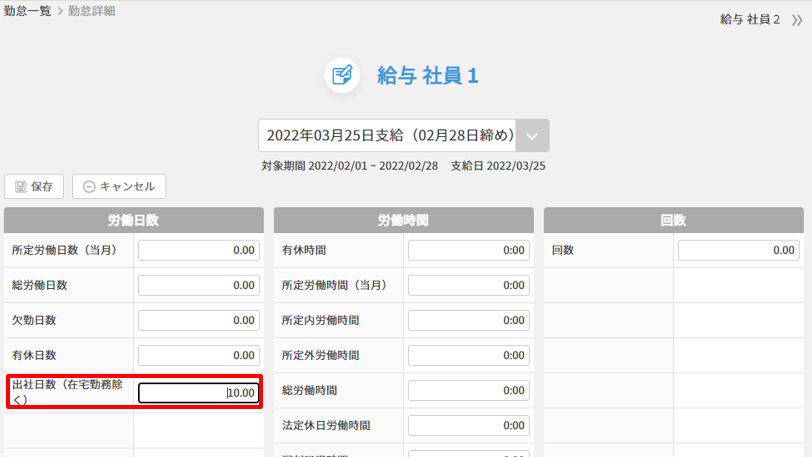Click the 法定休日労働時間 input field
The height and width of the screenshot is (457, 812).
[468, 426]
